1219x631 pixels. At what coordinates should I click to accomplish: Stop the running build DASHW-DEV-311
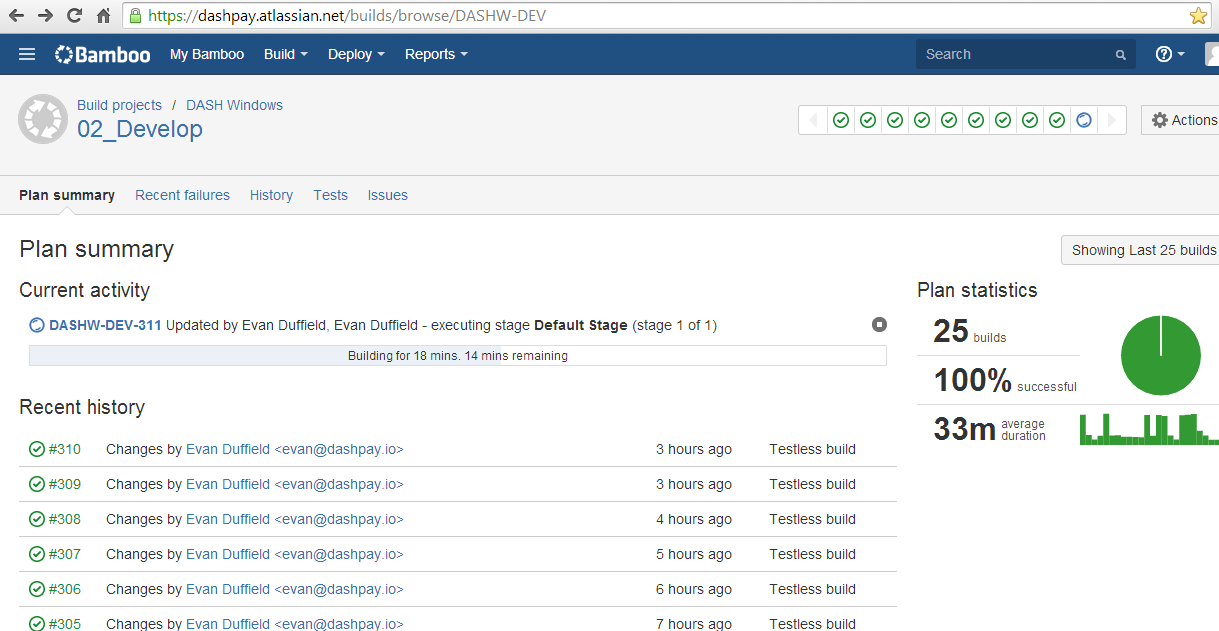coord(879,325)
